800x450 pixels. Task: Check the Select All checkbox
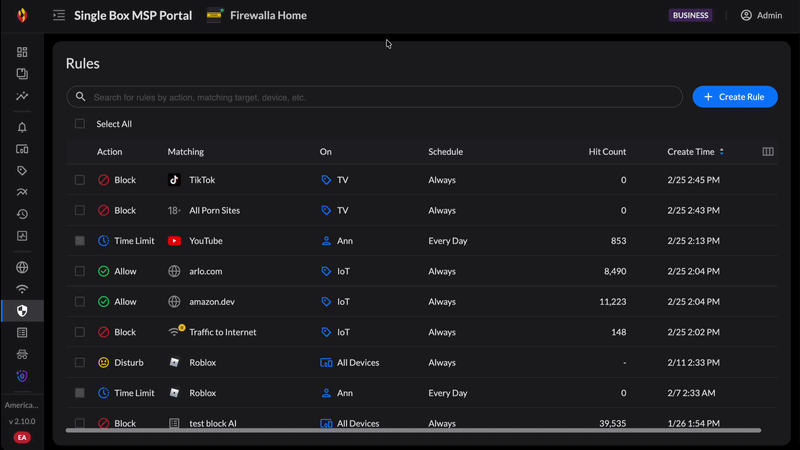coord(80,124)
